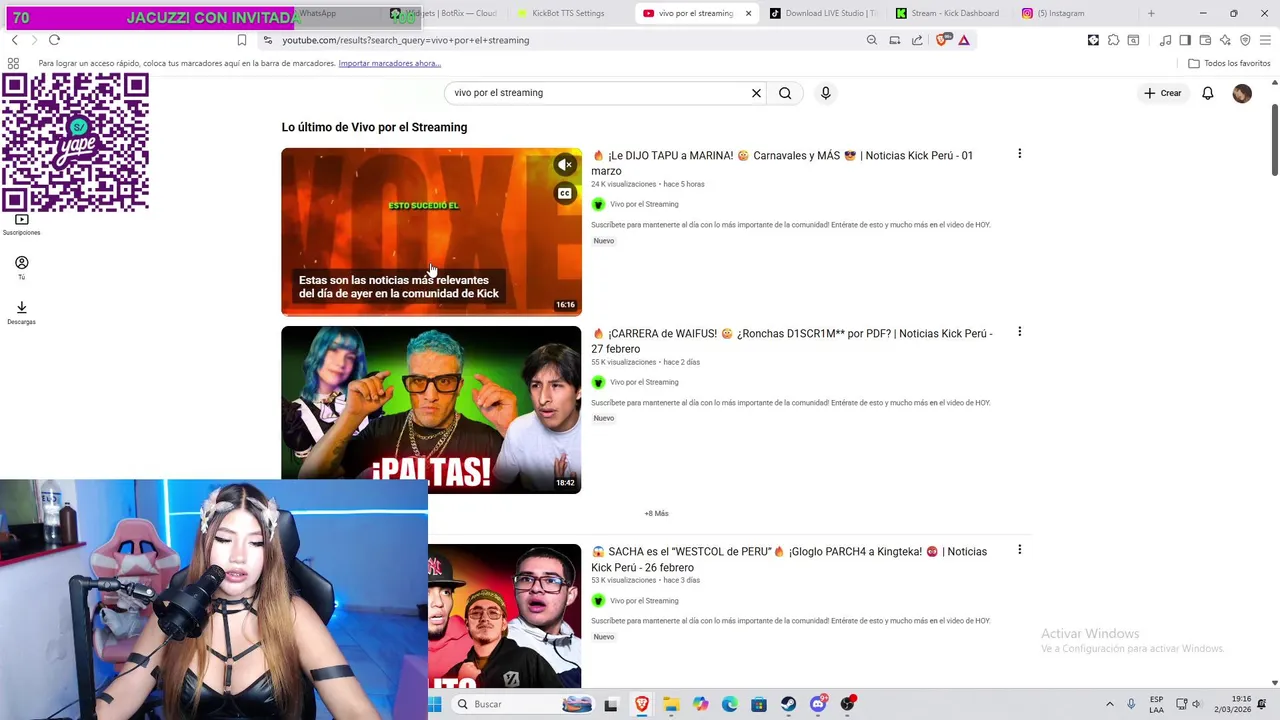Open '¡Le DIJO TAPU a MARINA!' video title
Screen dimensions: 1280x720
pyautogui.click(x=782, y=163)
